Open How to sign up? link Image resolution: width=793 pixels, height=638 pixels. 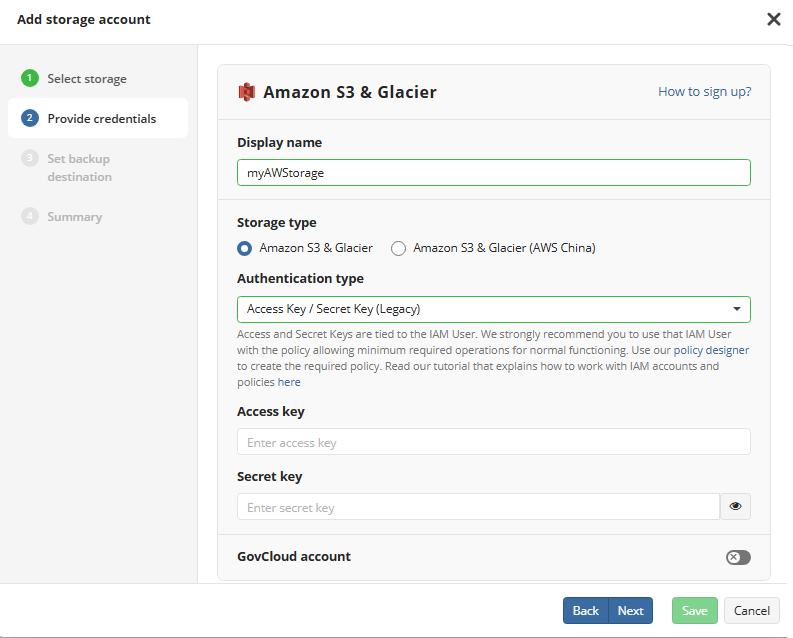tap(704, 92)
